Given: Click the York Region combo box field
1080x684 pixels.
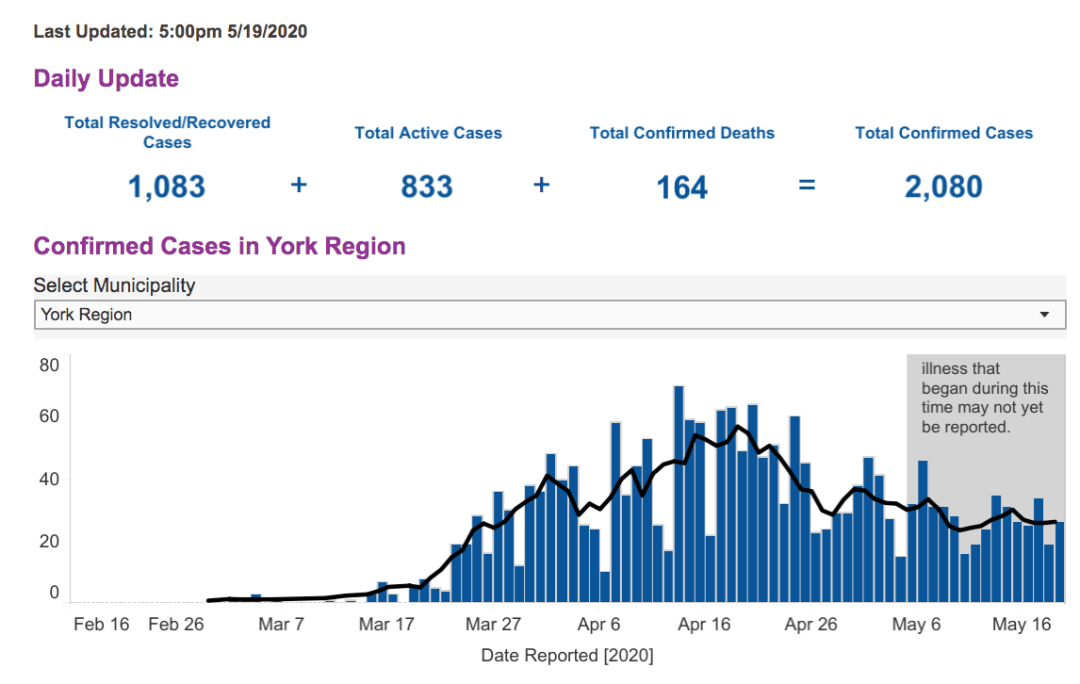Looking at the screenshot, I should coord(550,315).
